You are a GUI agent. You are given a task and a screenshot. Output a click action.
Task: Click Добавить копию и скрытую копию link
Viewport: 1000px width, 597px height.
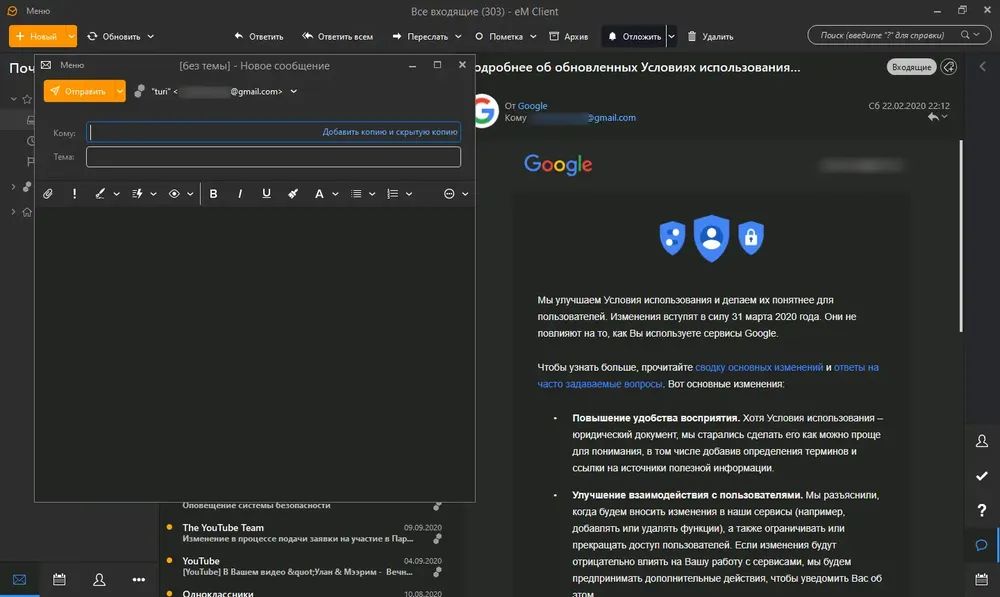point(390,132)
